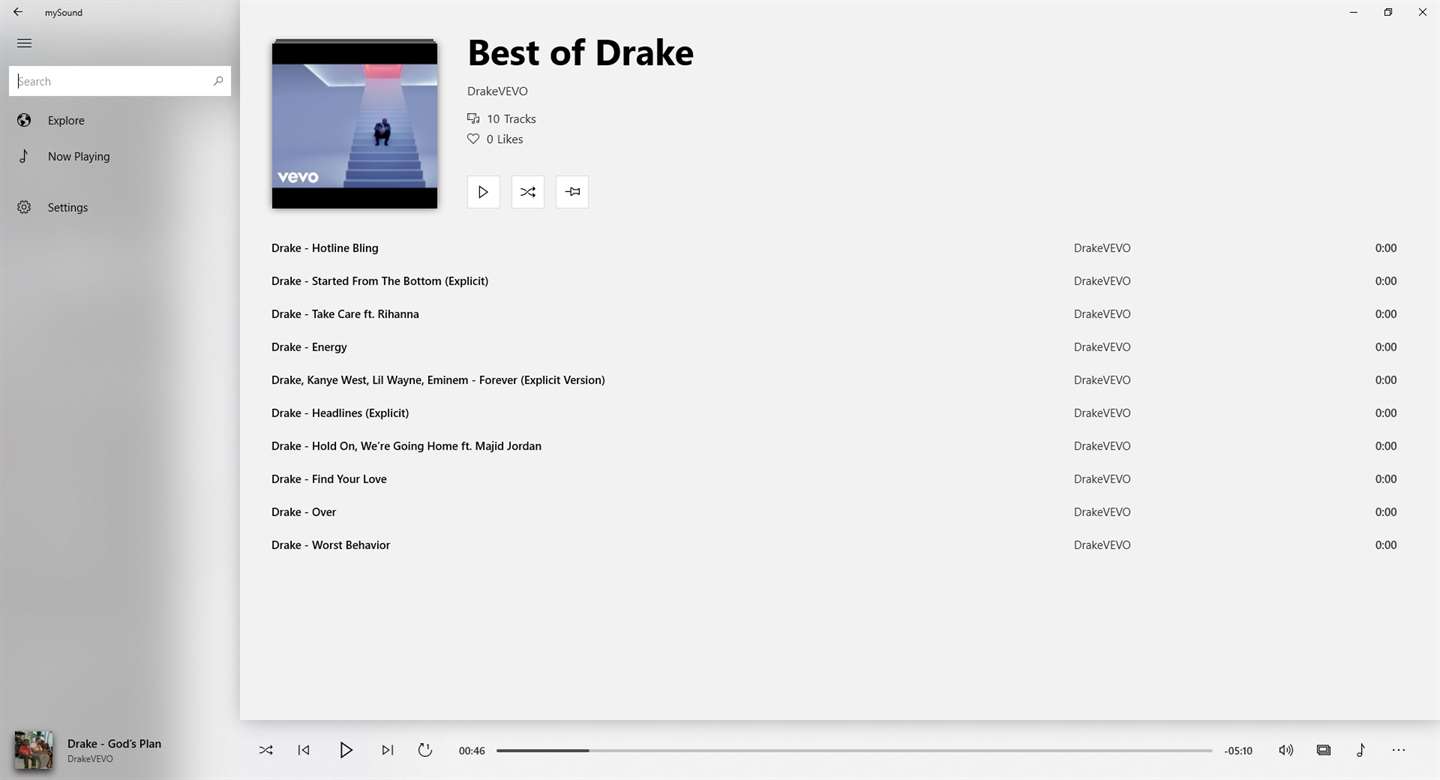Skip to the next track
Screen dimensions: 1440x780
point(387,750)
